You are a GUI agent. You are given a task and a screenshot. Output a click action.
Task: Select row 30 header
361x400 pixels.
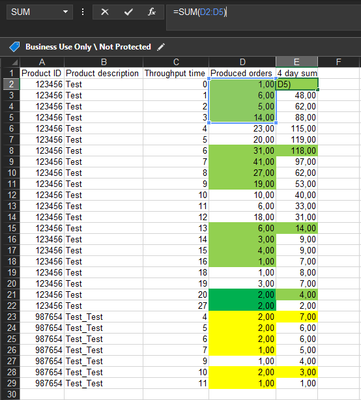click(x=11, y=394)
